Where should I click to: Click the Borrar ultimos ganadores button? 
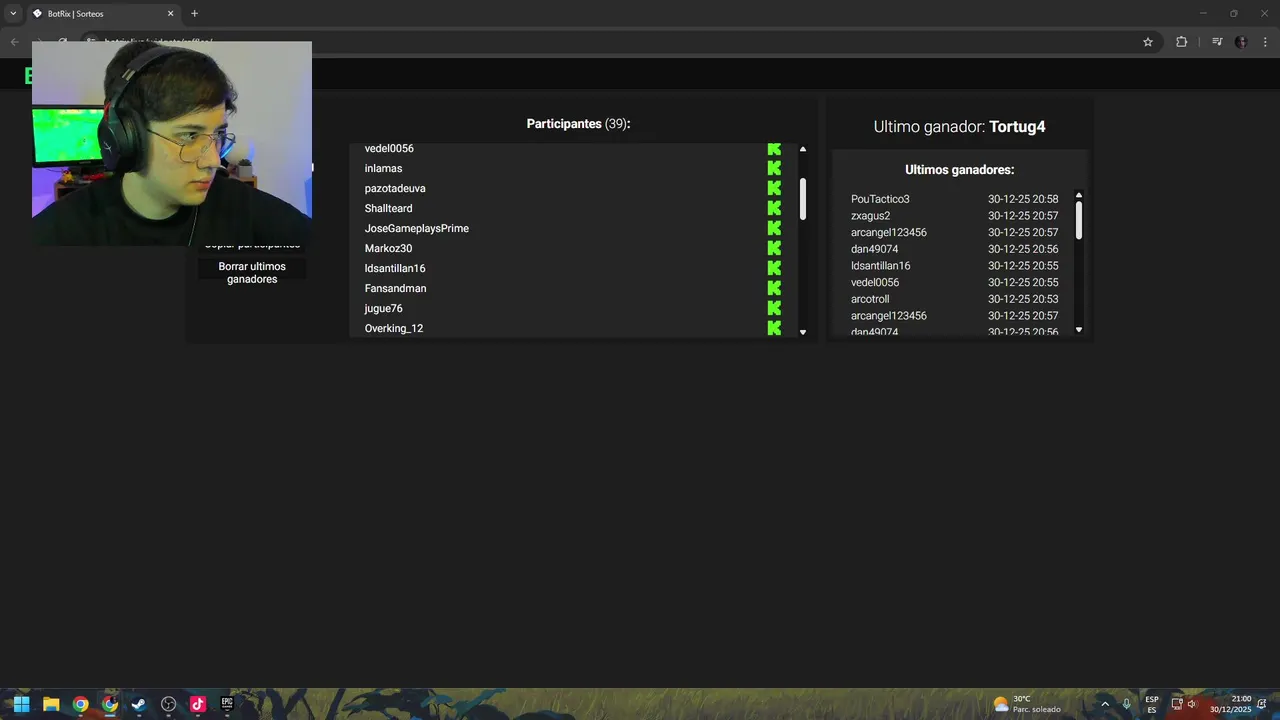tap(252, 273)
